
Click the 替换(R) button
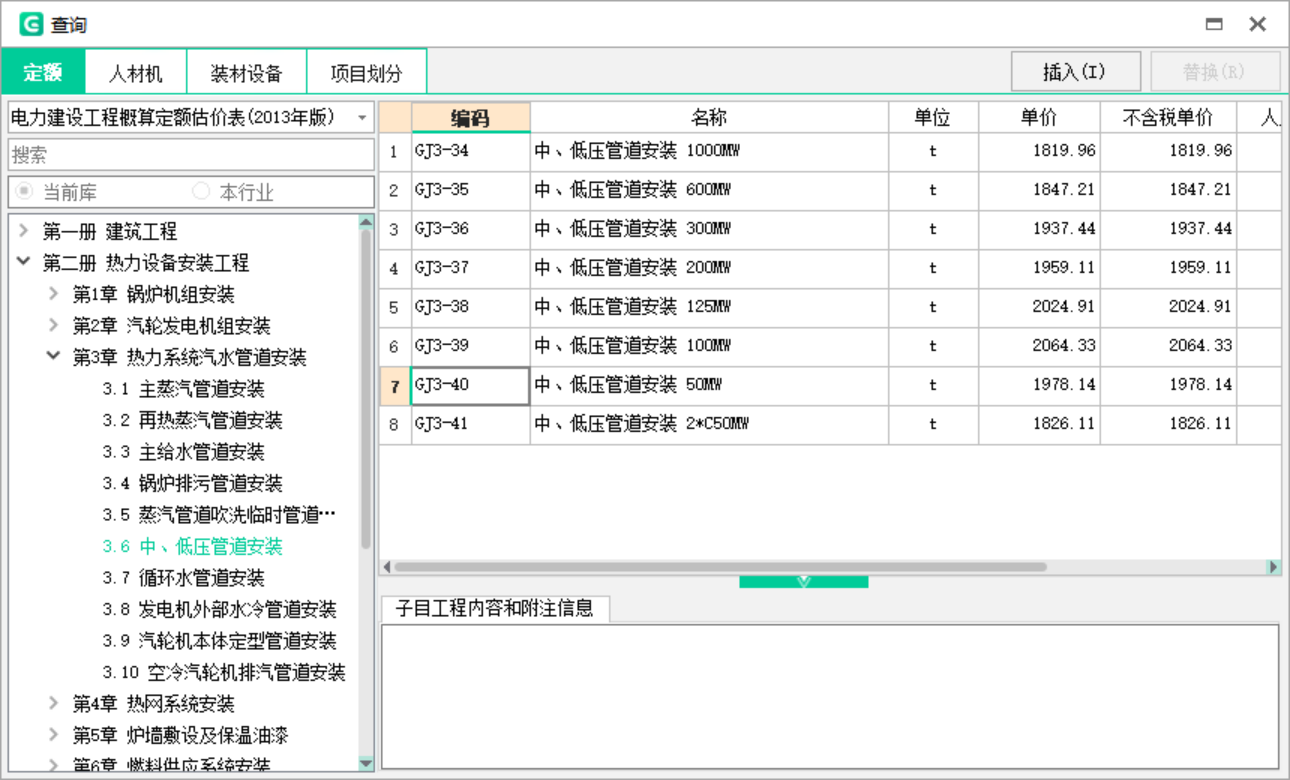(1215, 72)
